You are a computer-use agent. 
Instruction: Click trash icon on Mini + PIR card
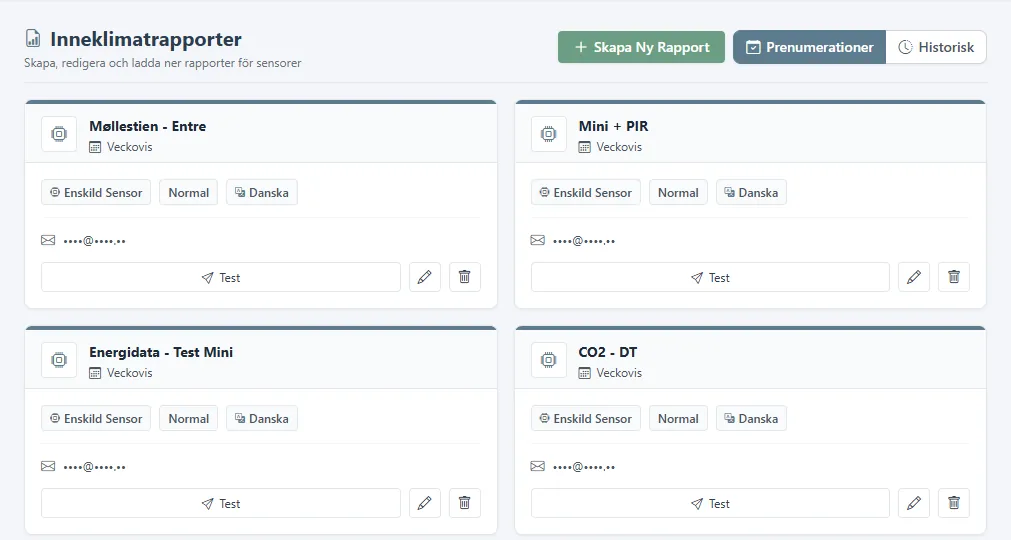[954, 277]
